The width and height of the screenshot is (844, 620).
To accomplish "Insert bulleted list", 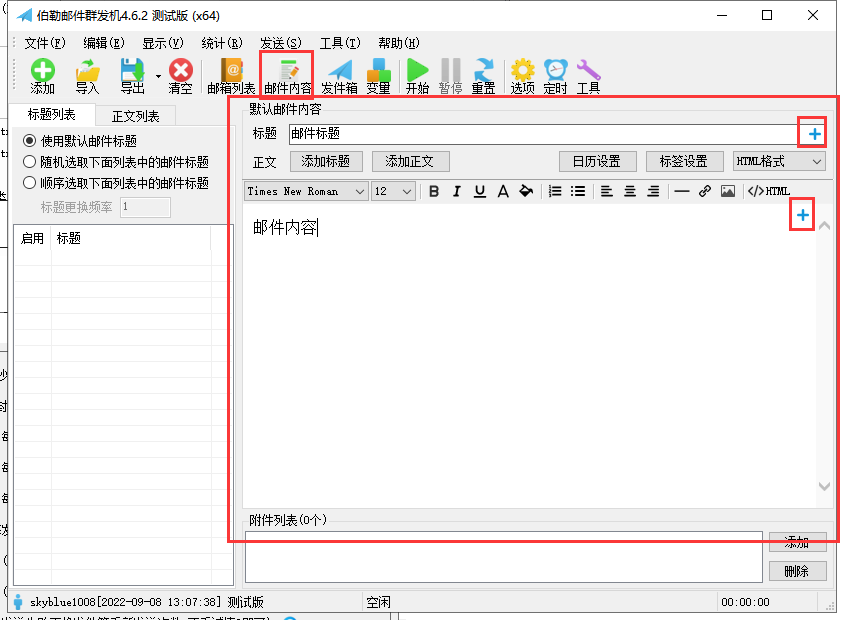I will coord(578,192).
